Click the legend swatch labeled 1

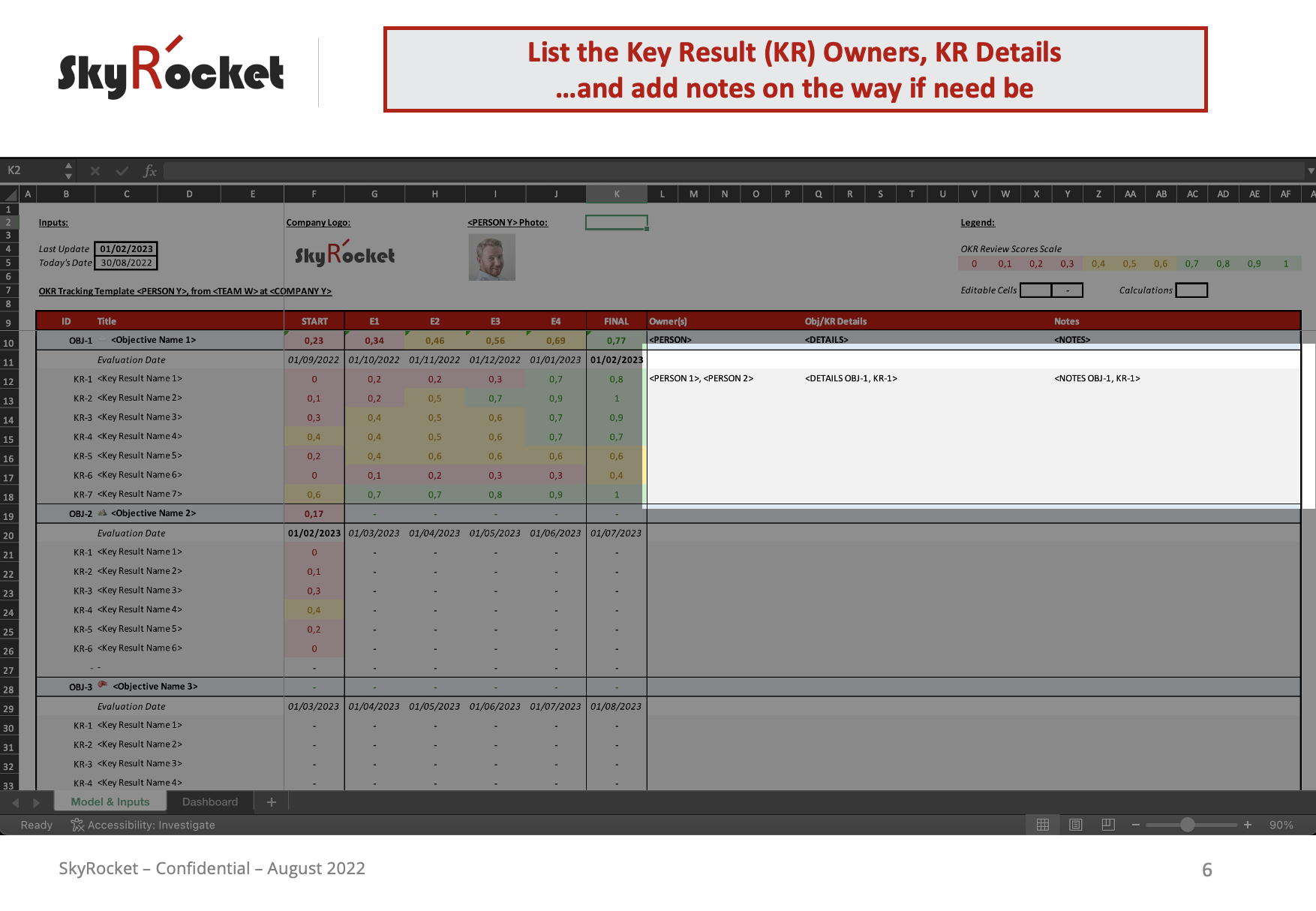1286,263
